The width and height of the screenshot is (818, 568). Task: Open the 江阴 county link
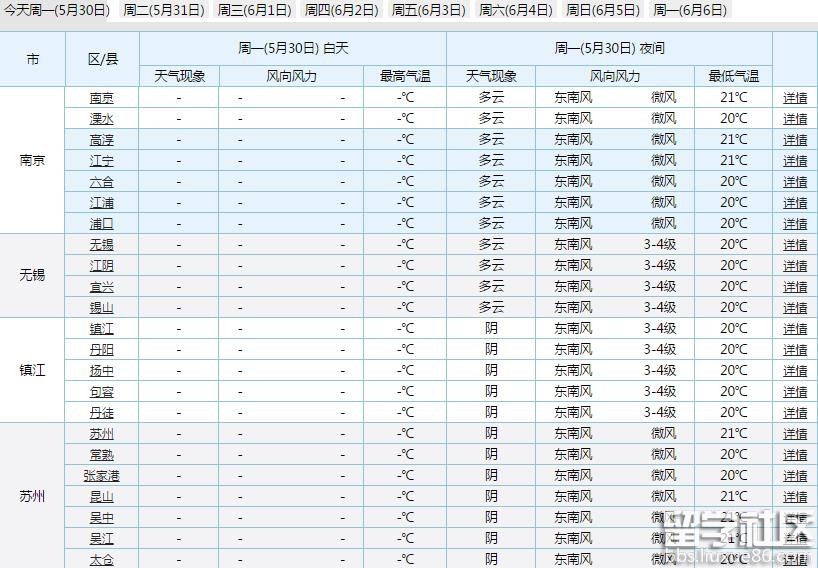tap(102, 266)
